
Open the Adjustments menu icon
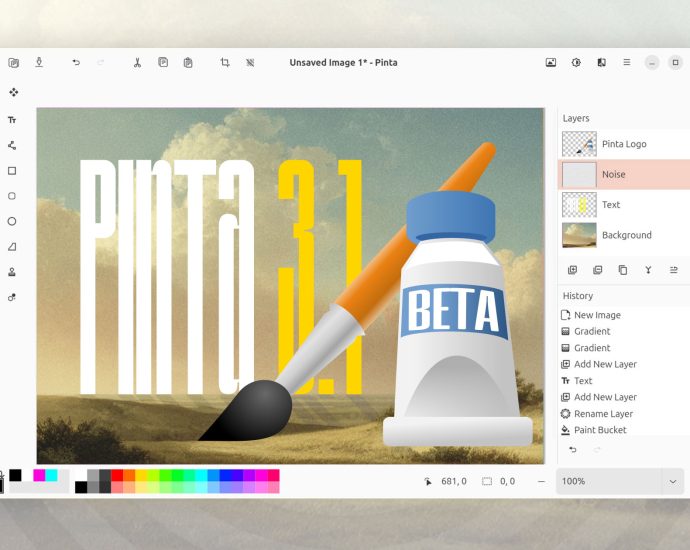click(576, 63)
